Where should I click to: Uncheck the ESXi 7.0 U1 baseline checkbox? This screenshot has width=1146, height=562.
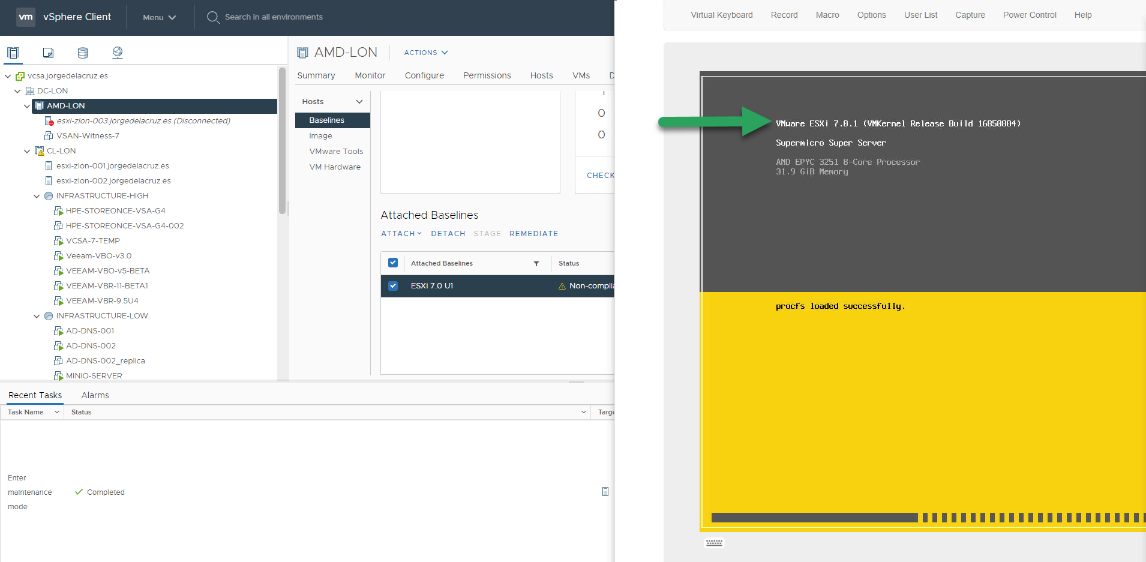coord(392,286)
